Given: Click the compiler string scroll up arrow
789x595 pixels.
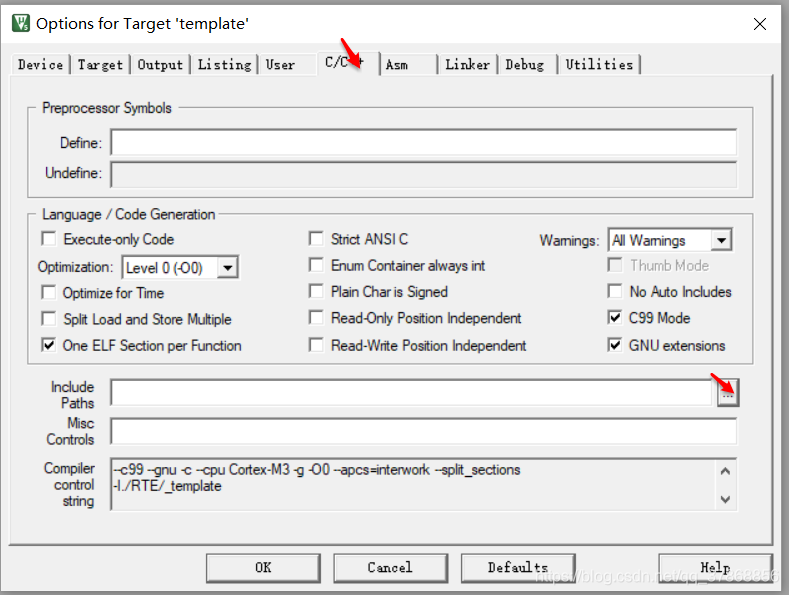Looking at the screenshot, I should click(x=725, y=471).
